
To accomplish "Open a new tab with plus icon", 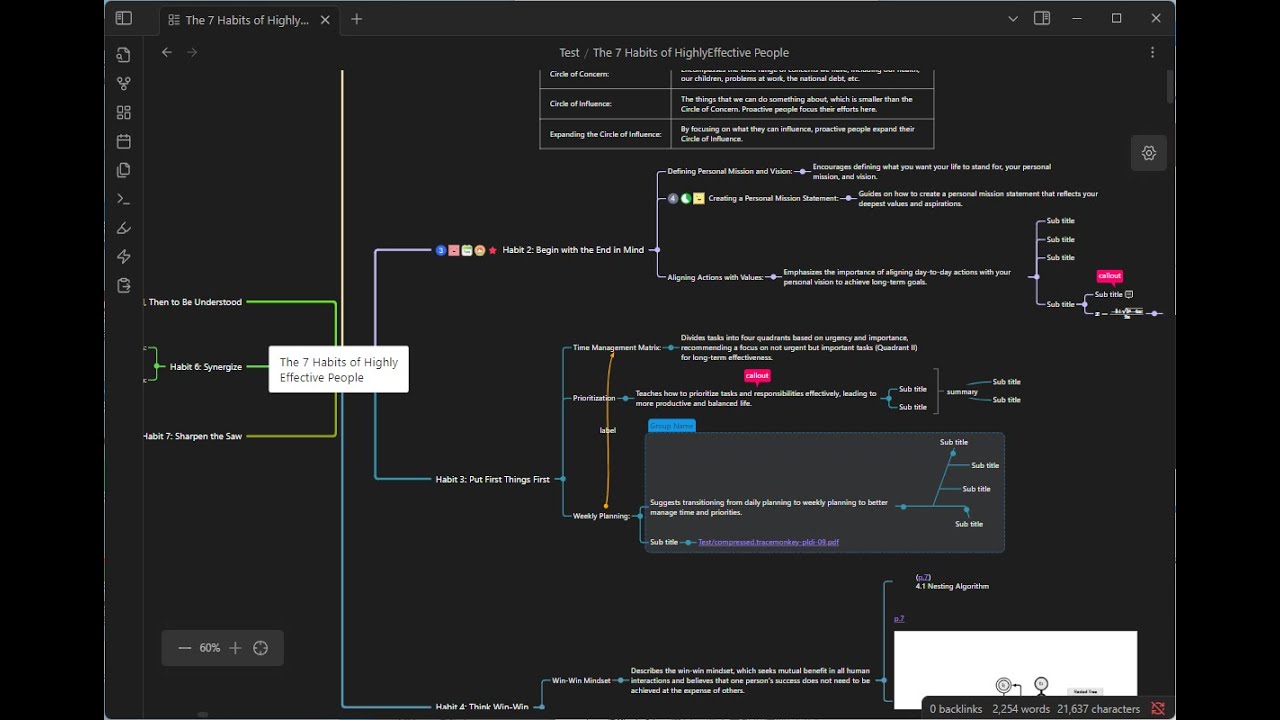I will (x=356, y=19).
